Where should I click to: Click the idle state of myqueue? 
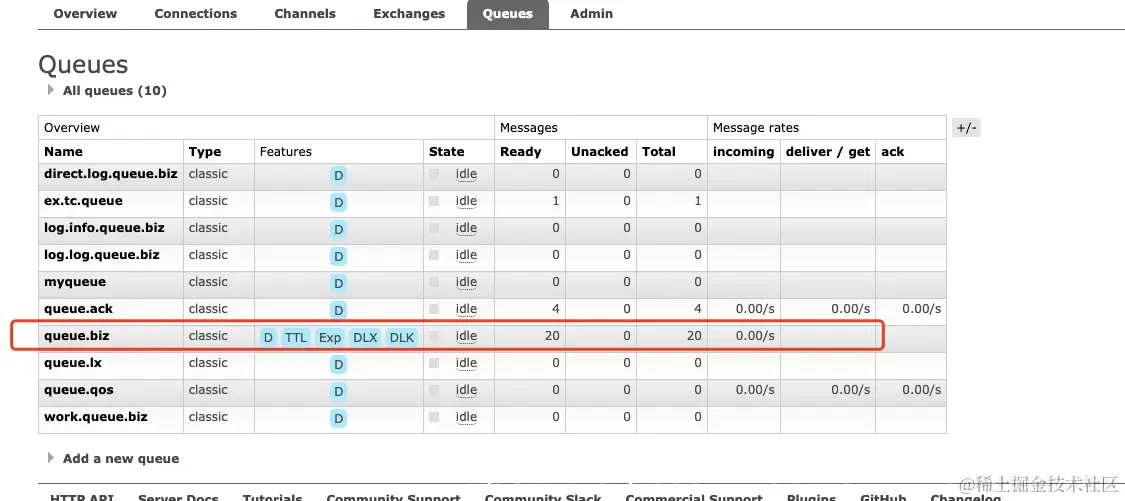click(466, 282)
